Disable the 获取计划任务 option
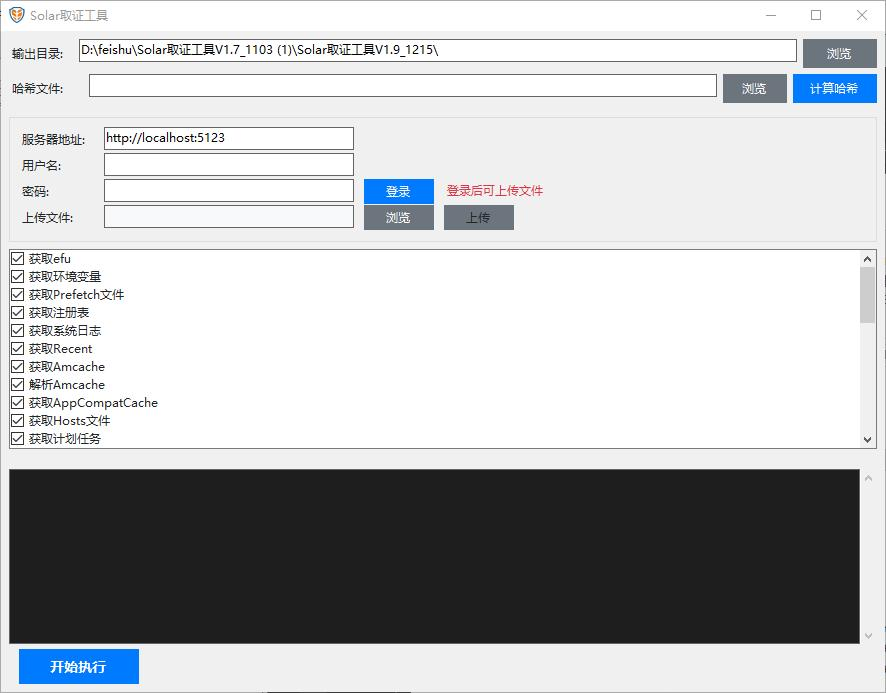This screenshot has height=693, width=886. (17, 439)
